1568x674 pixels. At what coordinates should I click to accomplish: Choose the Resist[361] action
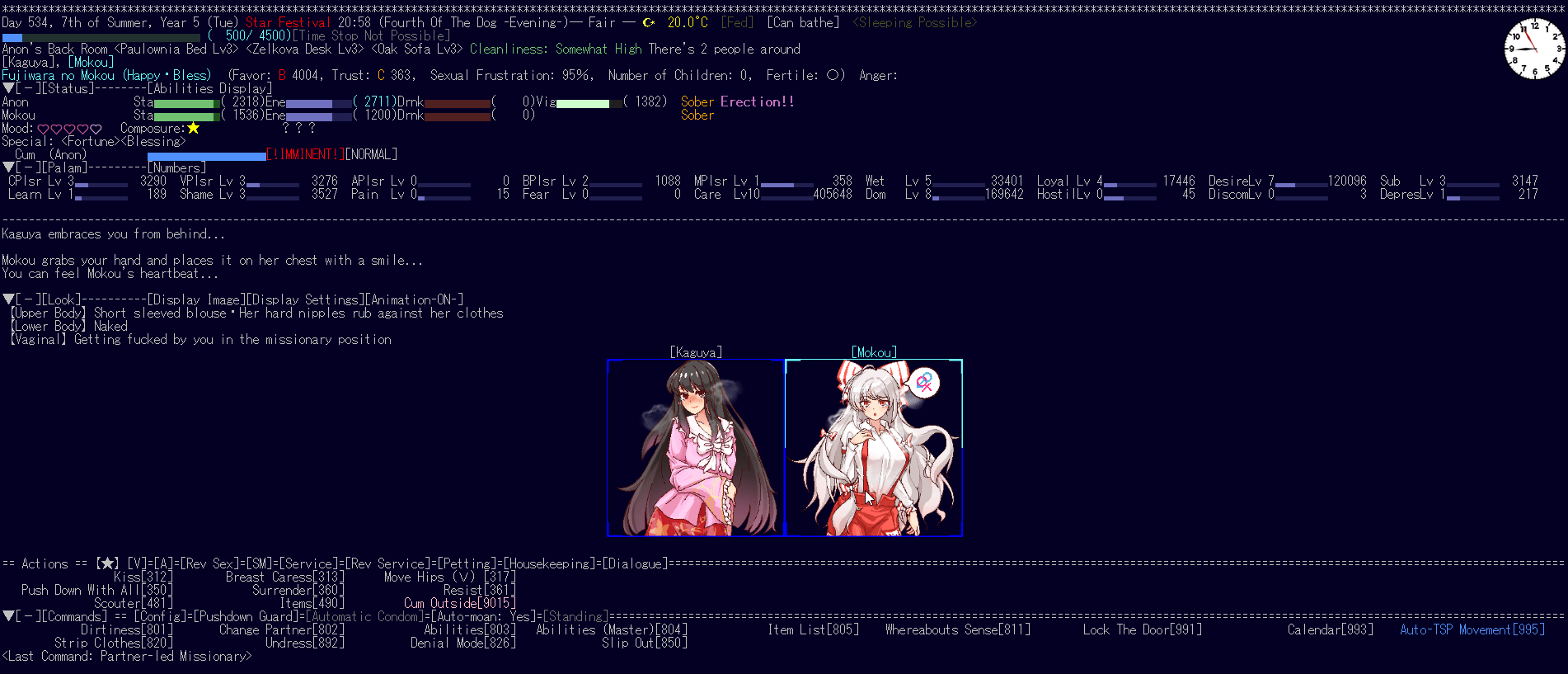[x=480, y=591]
